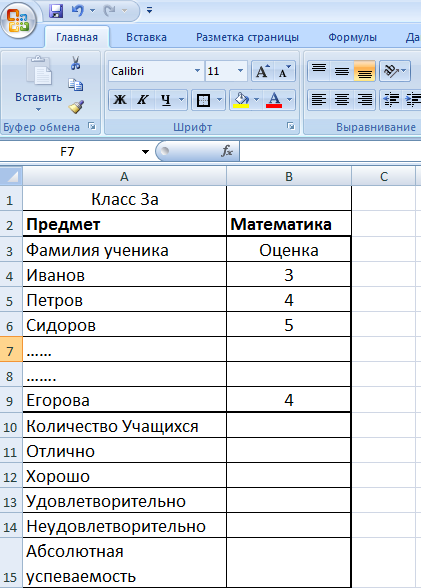Open Буфер обмена dialog launcher
Screen dimensions: 421x588
click(92, 126)
